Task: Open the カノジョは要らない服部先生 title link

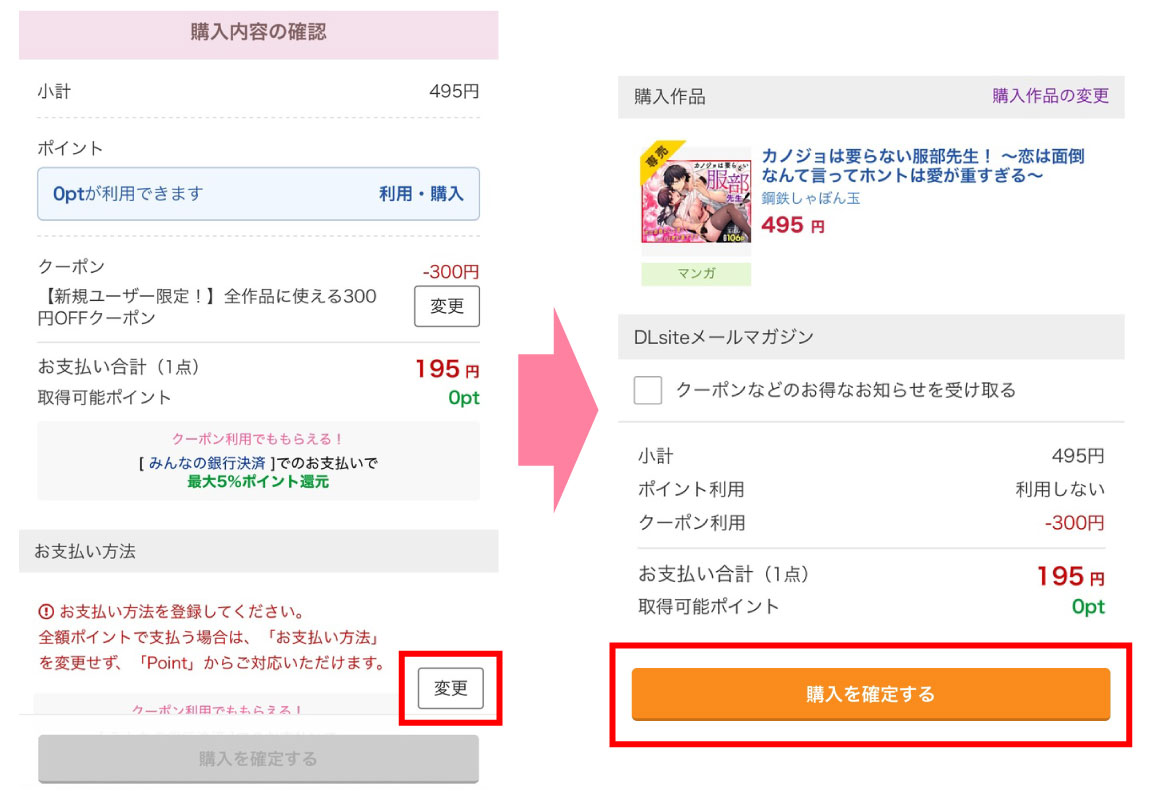Action: point(922,166)
